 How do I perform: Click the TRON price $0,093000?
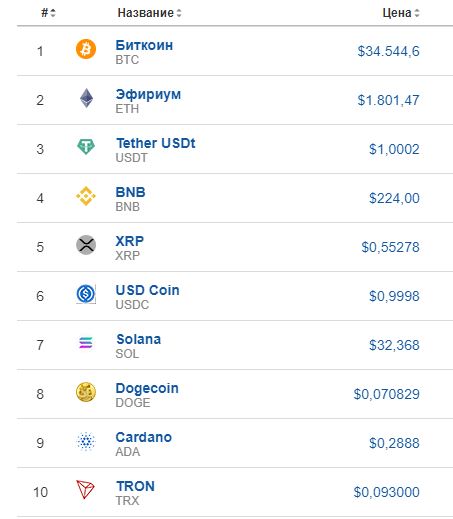(387, 492)
